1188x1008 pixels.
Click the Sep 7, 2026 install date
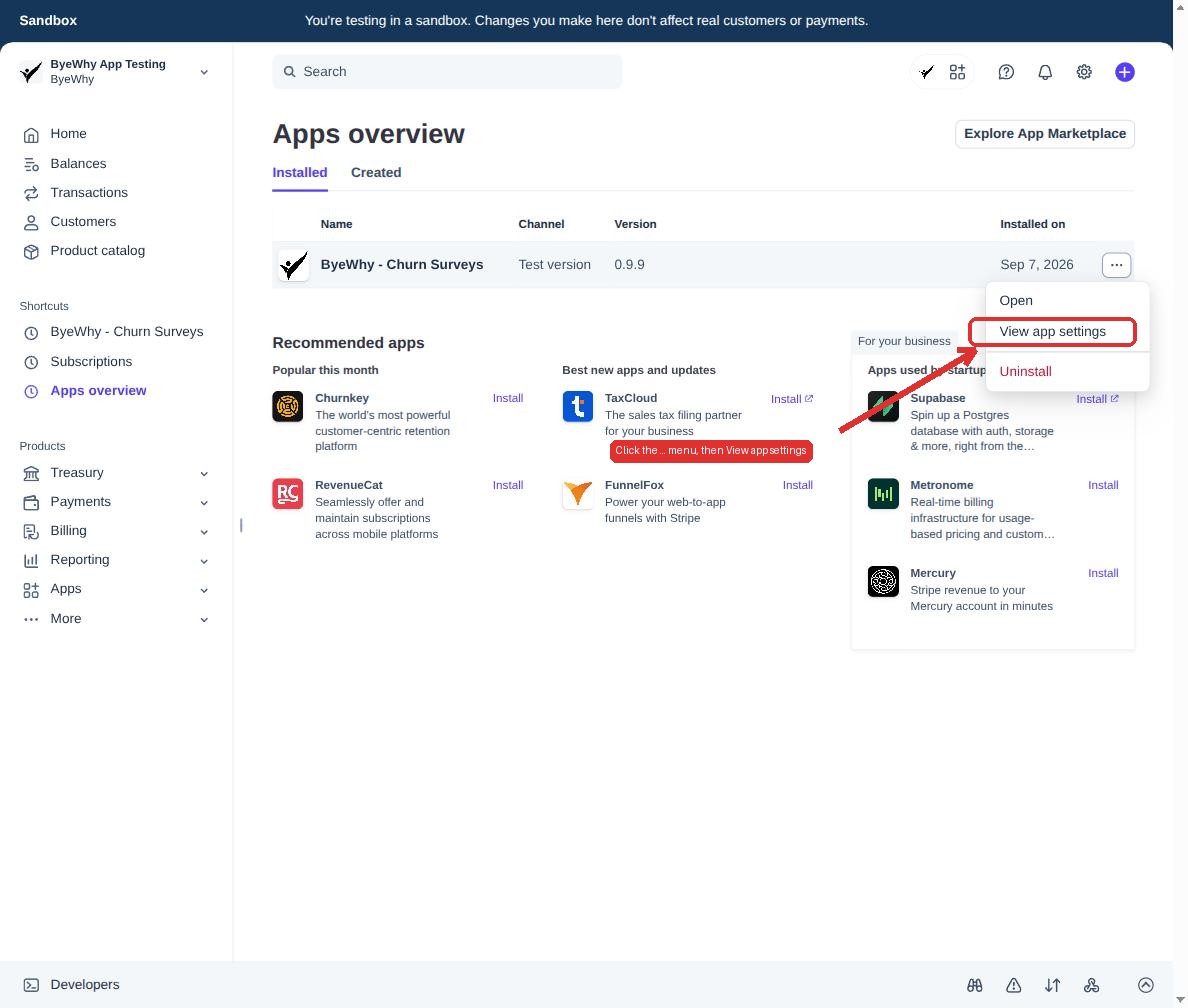(1036, 265)
